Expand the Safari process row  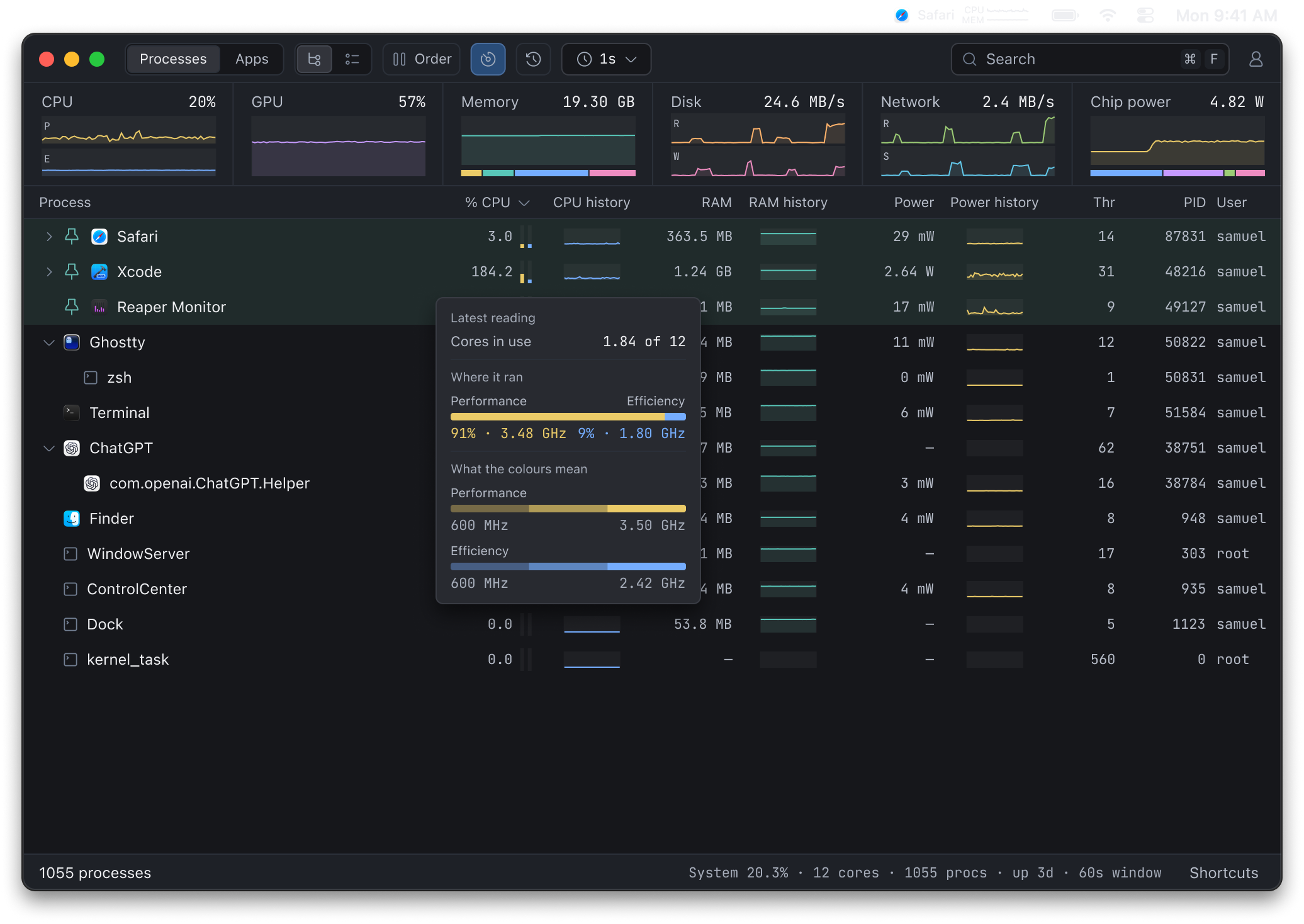pyautogui.click(x=49, y=237)
